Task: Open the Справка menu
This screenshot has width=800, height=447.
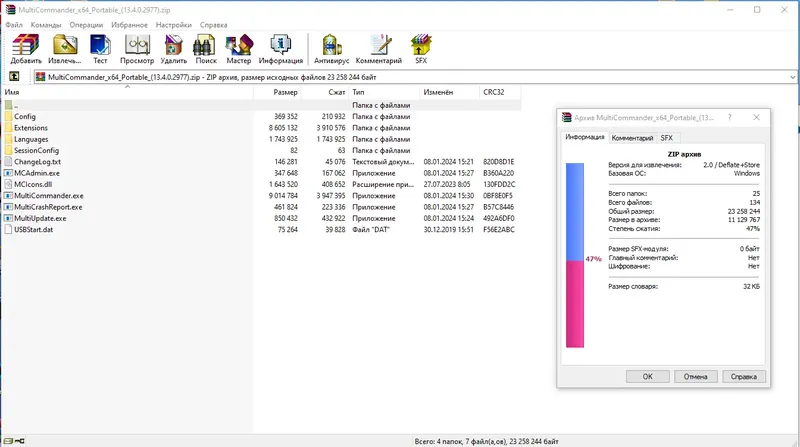Action: click(214, 24)
